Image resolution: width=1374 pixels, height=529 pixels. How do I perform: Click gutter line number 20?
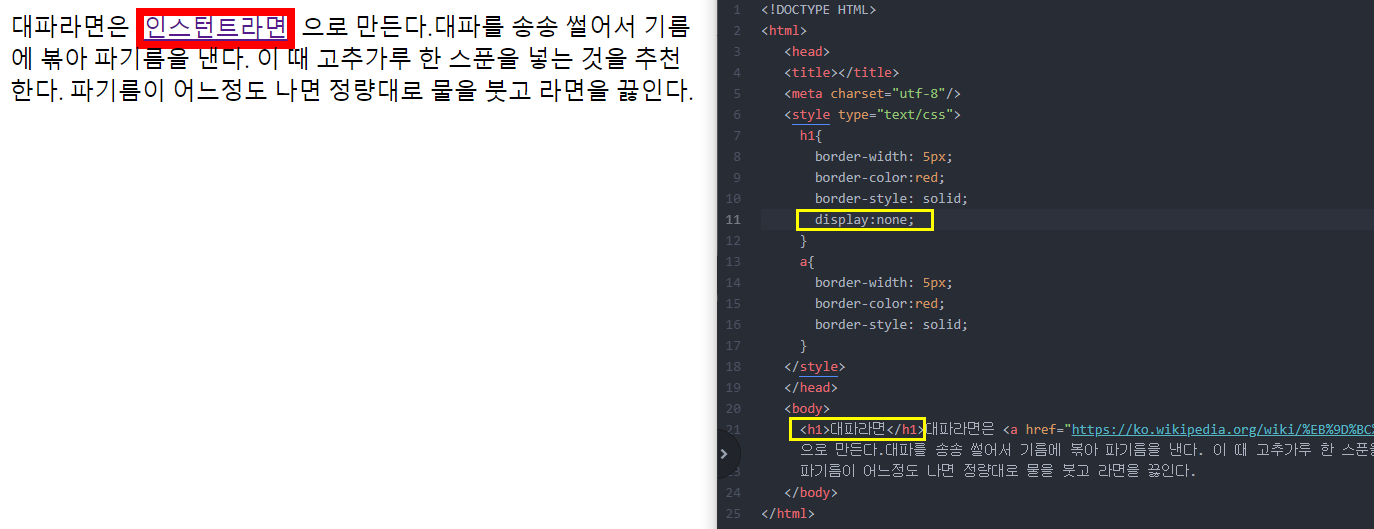coord(735,409)
